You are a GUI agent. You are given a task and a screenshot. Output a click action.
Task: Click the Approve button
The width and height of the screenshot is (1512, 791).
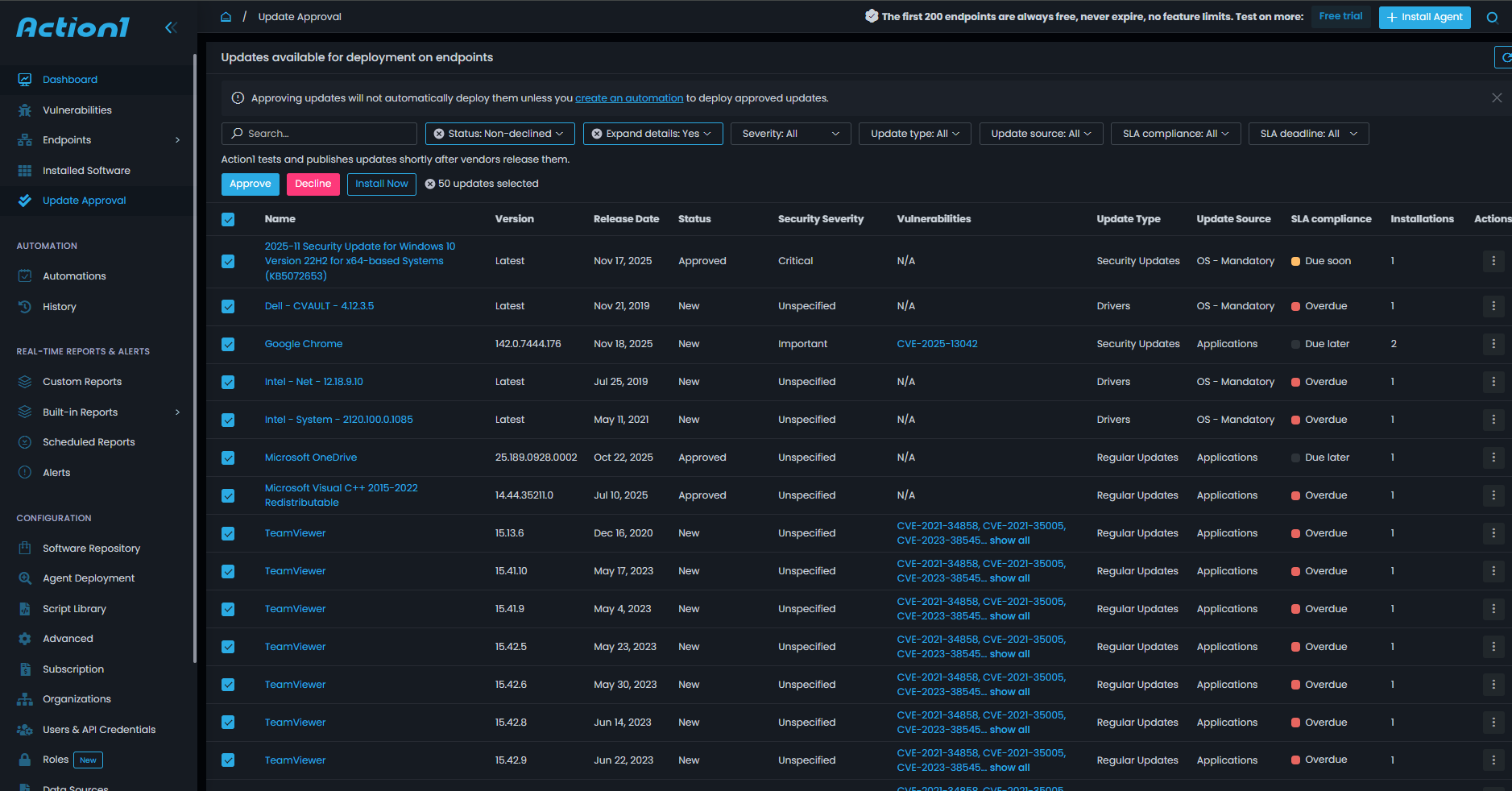click(250, 184)
